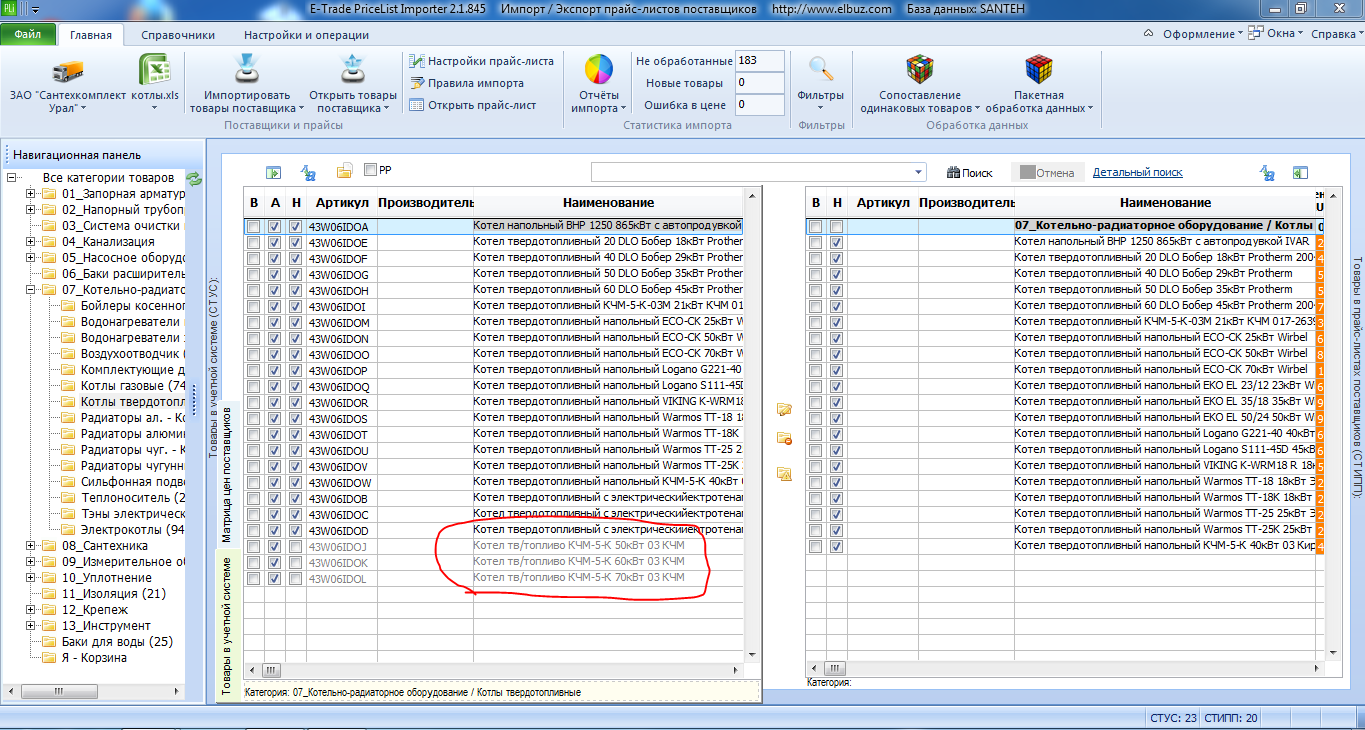Click the Ошибка в цене value field
Viewport: 1365px width, 730px height.
click(x=759, y=105)
